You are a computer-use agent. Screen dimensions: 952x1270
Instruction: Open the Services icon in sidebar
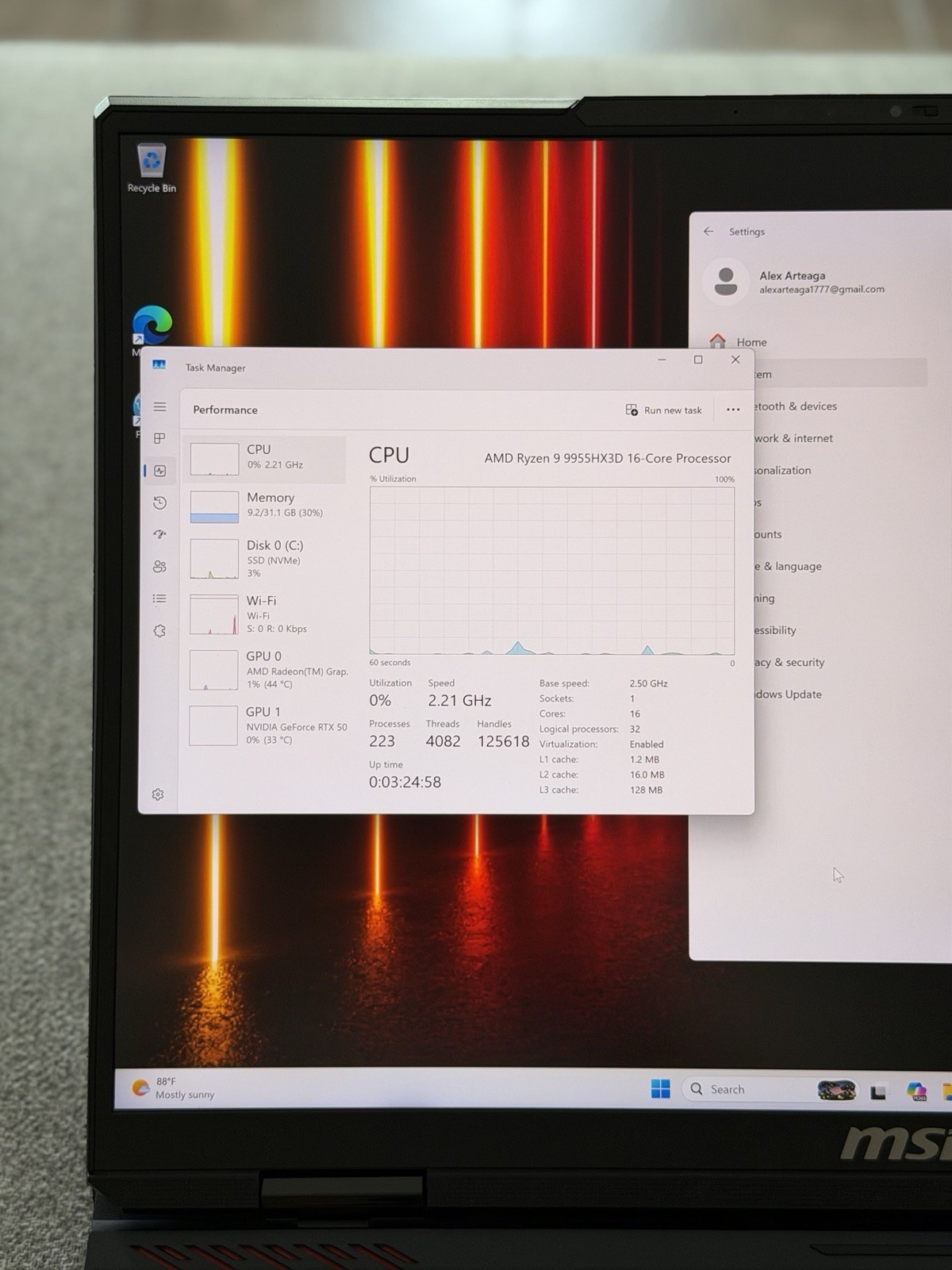(159, 631)
